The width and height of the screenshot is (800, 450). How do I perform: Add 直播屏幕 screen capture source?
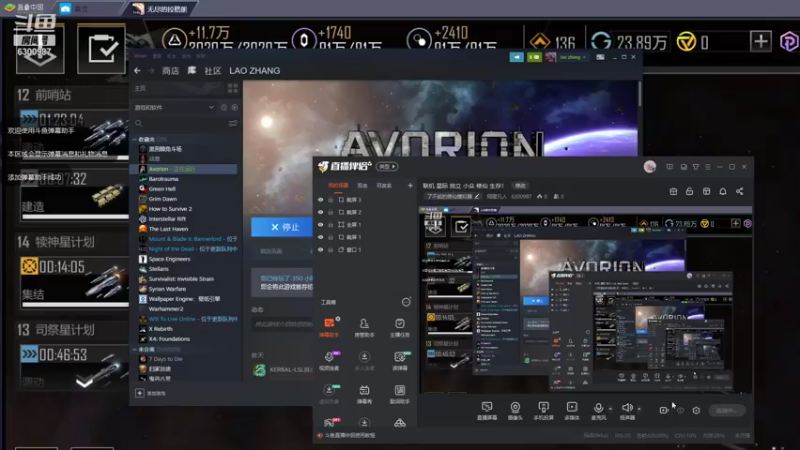coord(487,410)
